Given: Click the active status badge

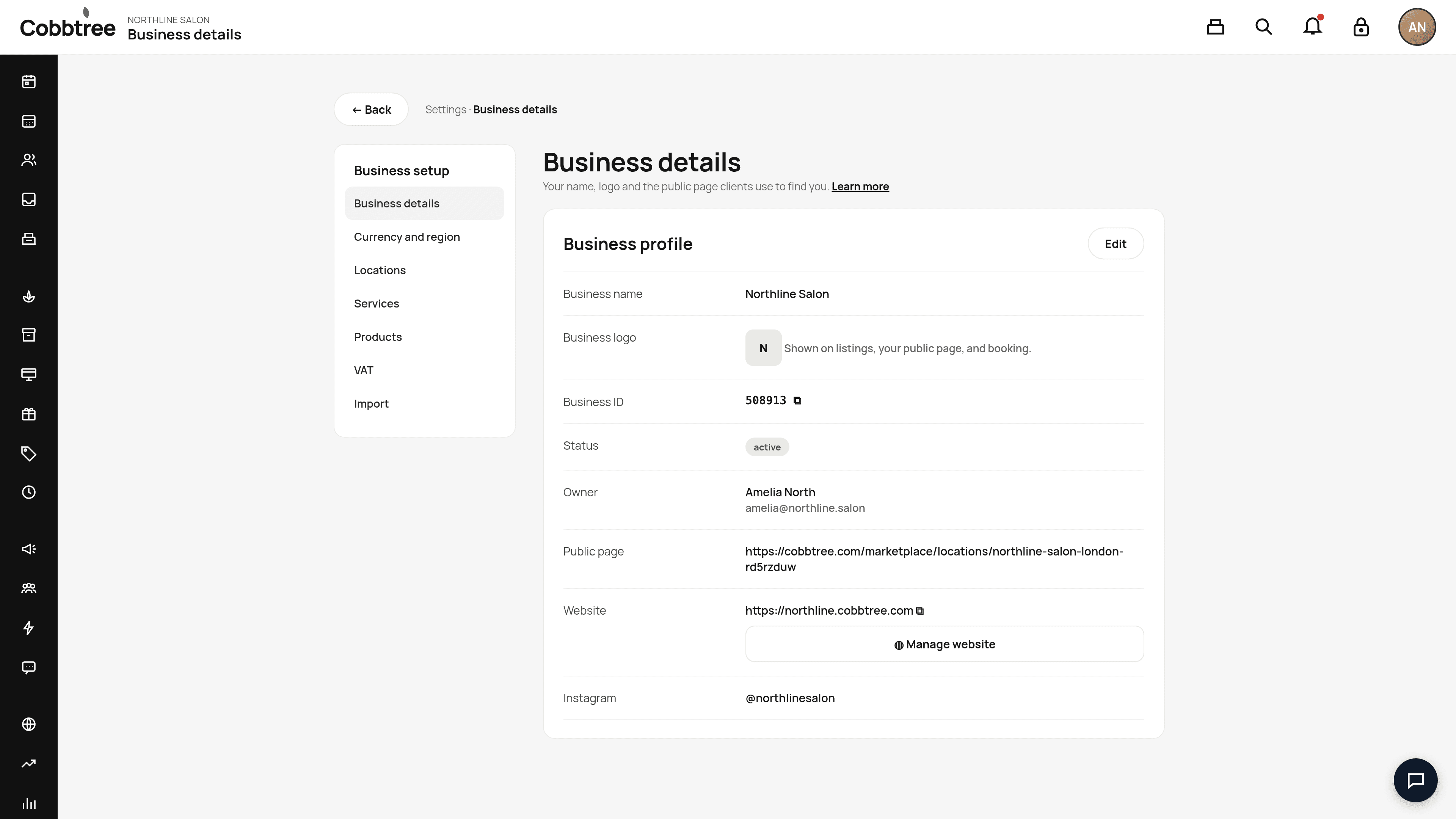Looking at the screenshot, I should (767, 447).
